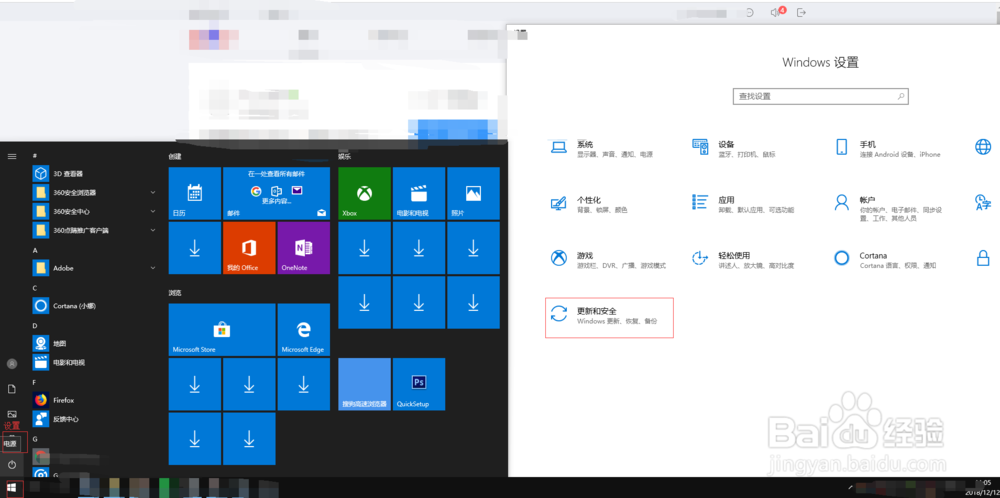Open the 360安全浏览器 folder entry
This screenshot has height=498, width=1000.
pyautogui.click(x=96, y=192)
